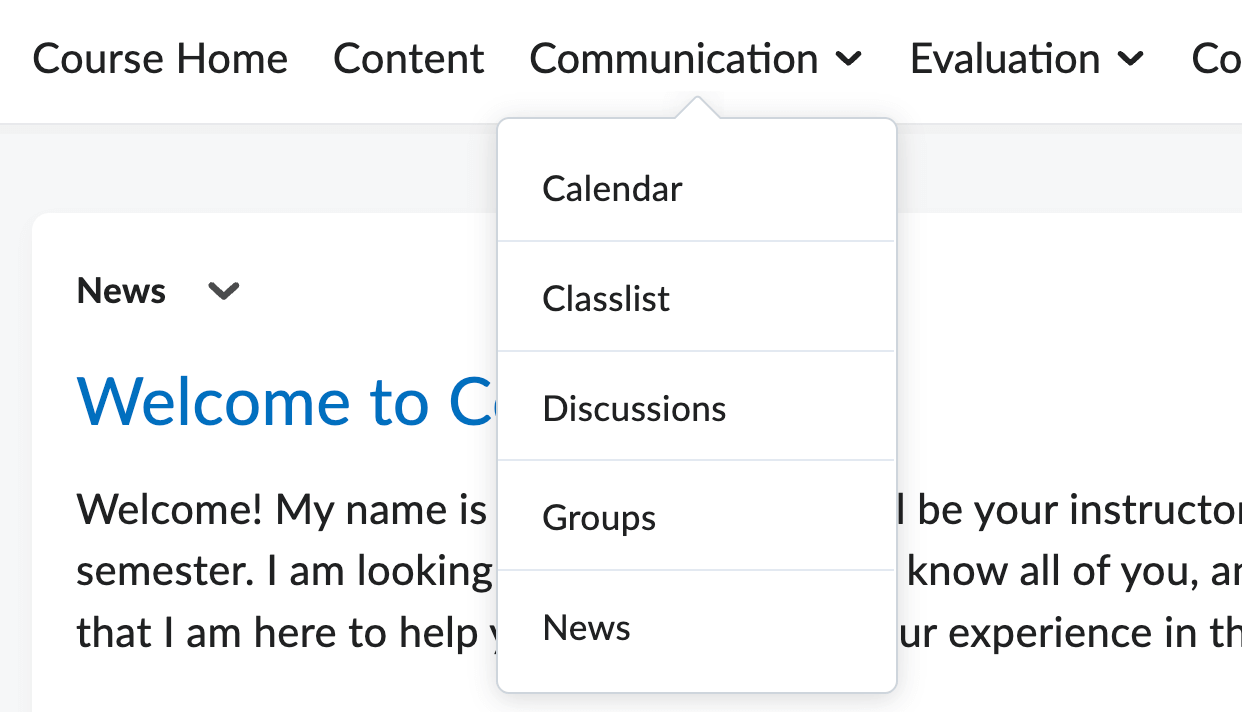Click the News widget heading

pos(120,291)
